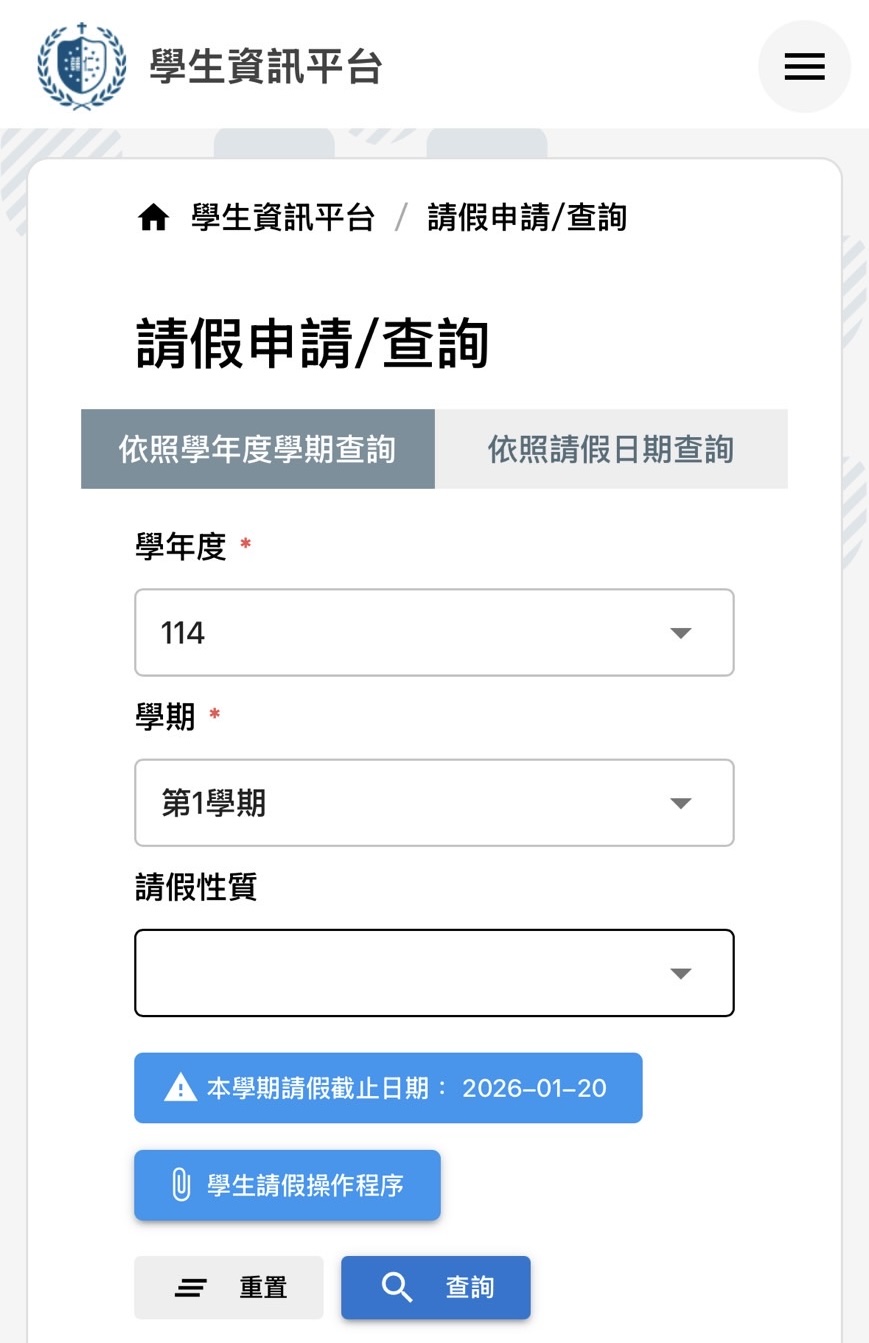Click the warning triangle beside the deadline notice
This screenshot has width=869, height=1343.
181,1088
